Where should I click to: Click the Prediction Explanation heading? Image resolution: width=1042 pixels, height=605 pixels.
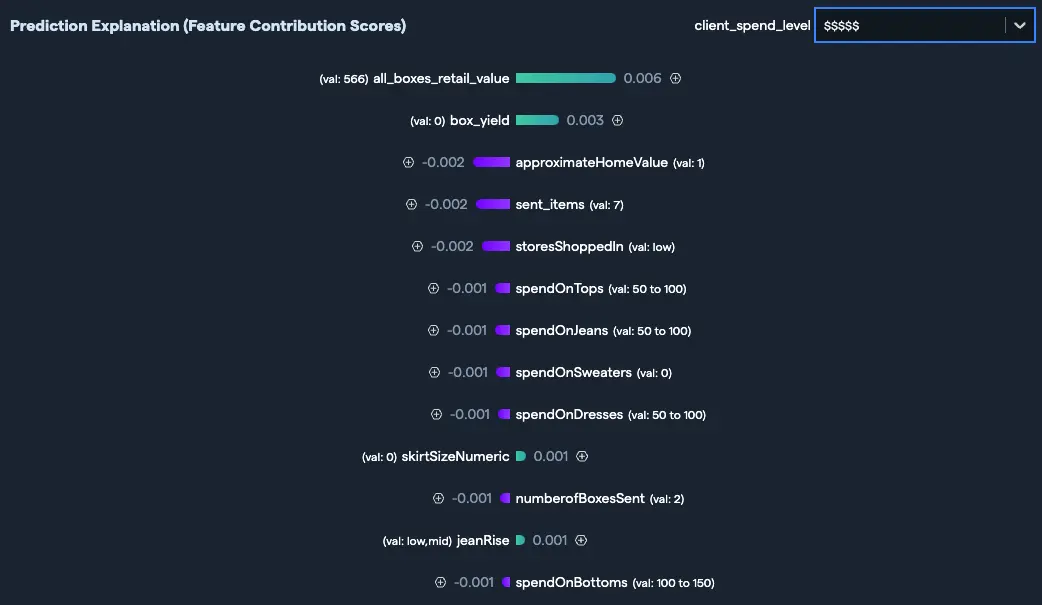tap(208, 26)
